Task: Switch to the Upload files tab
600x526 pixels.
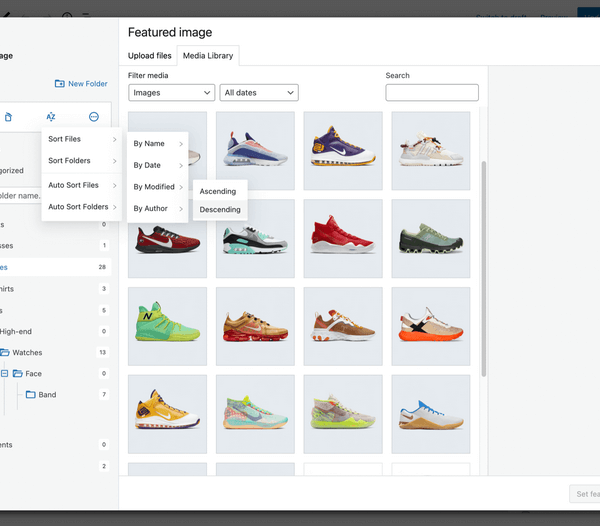Action: 150,56
